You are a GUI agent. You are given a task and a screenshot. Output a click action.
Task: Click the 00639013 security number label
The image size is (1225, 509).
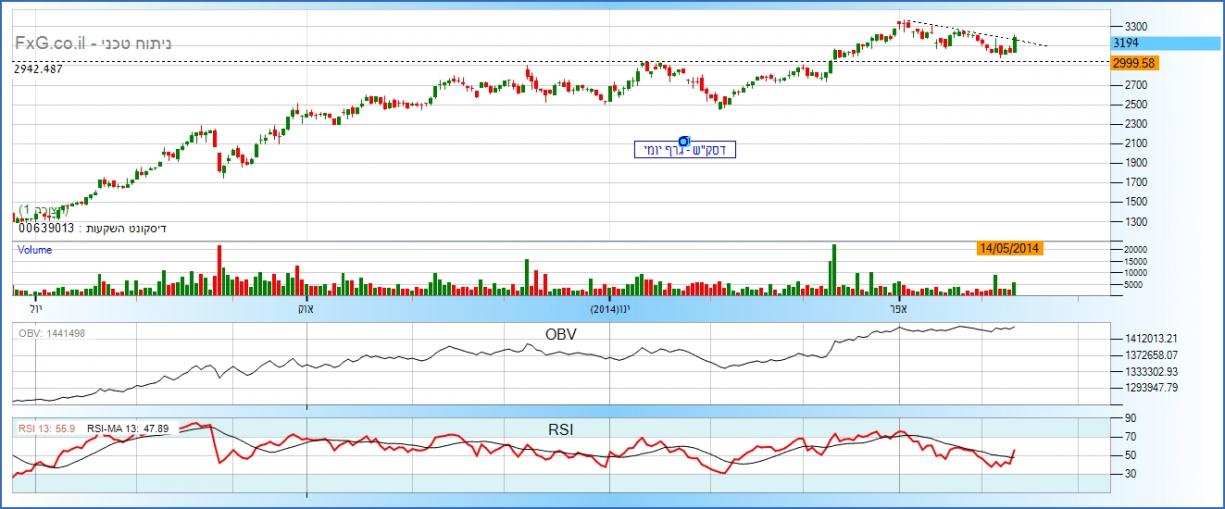coord(45,229)
